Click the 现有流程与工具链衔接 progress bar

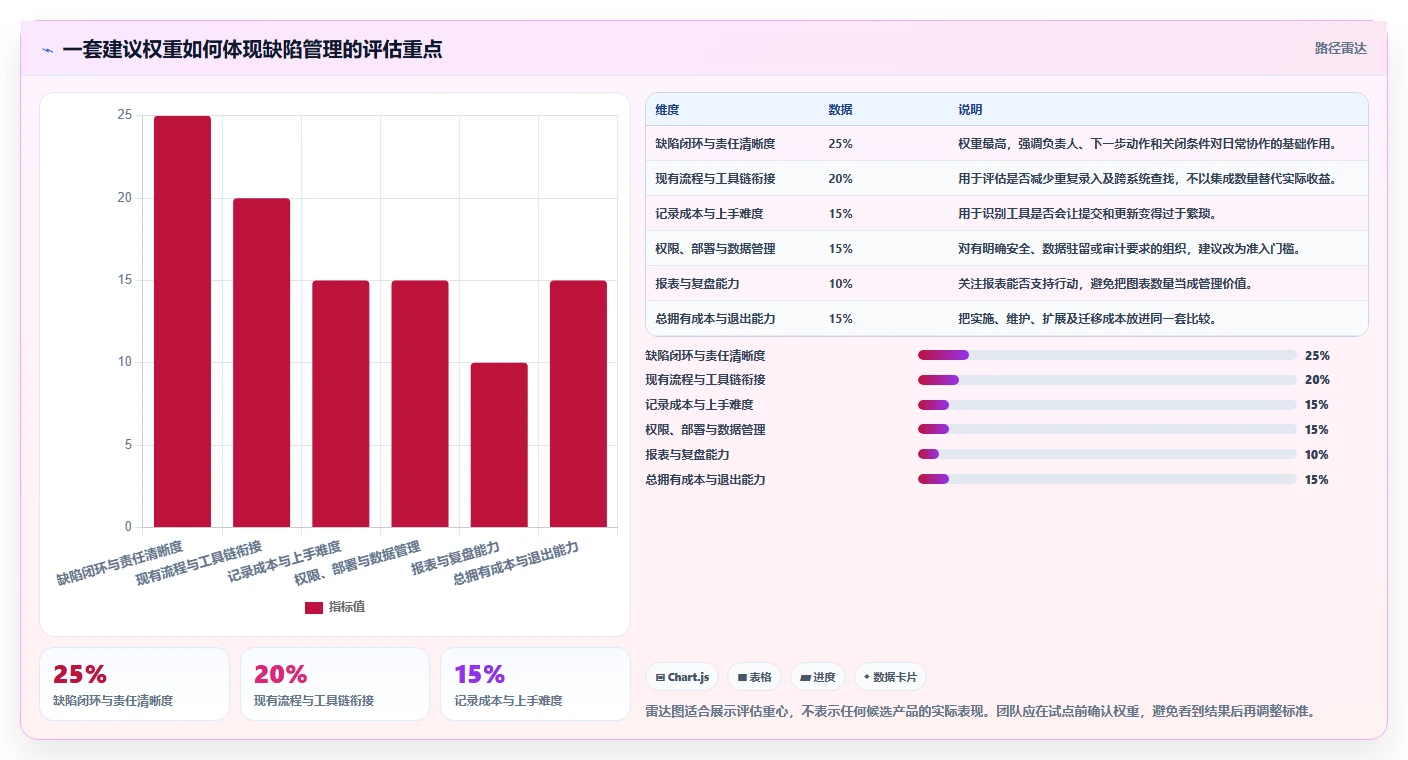(1107, 380)
